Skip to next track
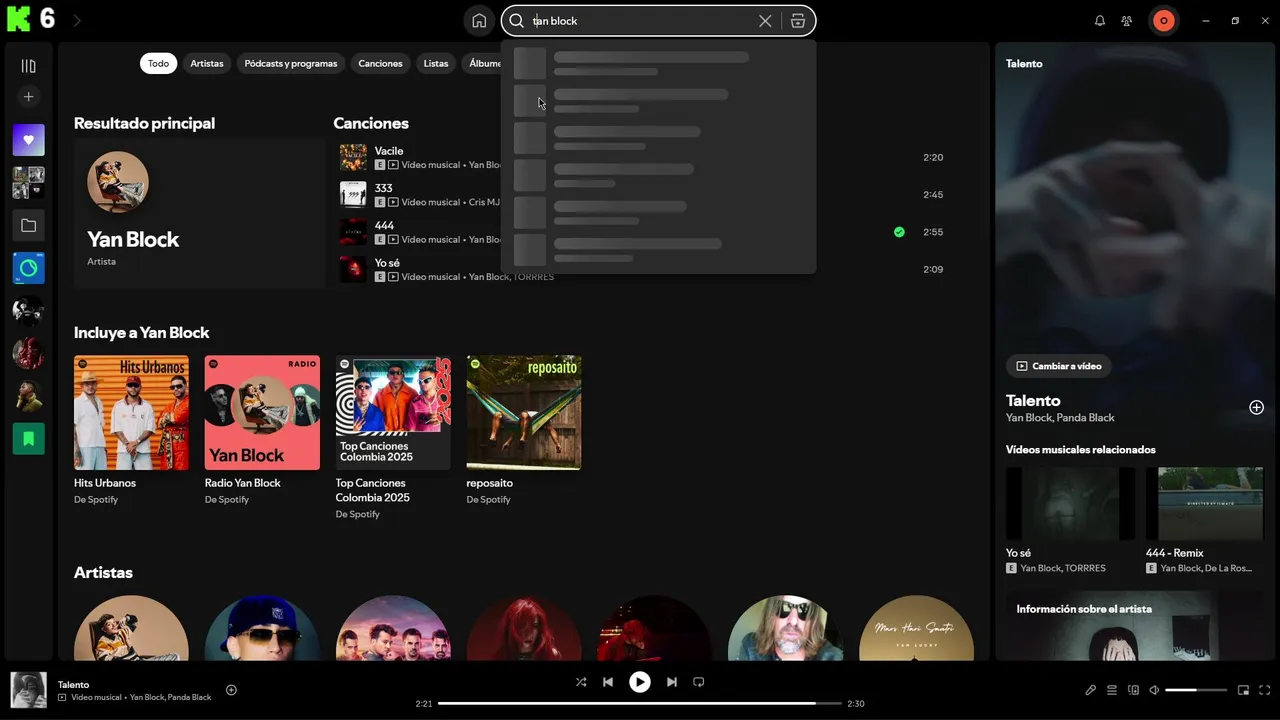Viewport: 1280px width, 720px height. (x=672, y=682)
